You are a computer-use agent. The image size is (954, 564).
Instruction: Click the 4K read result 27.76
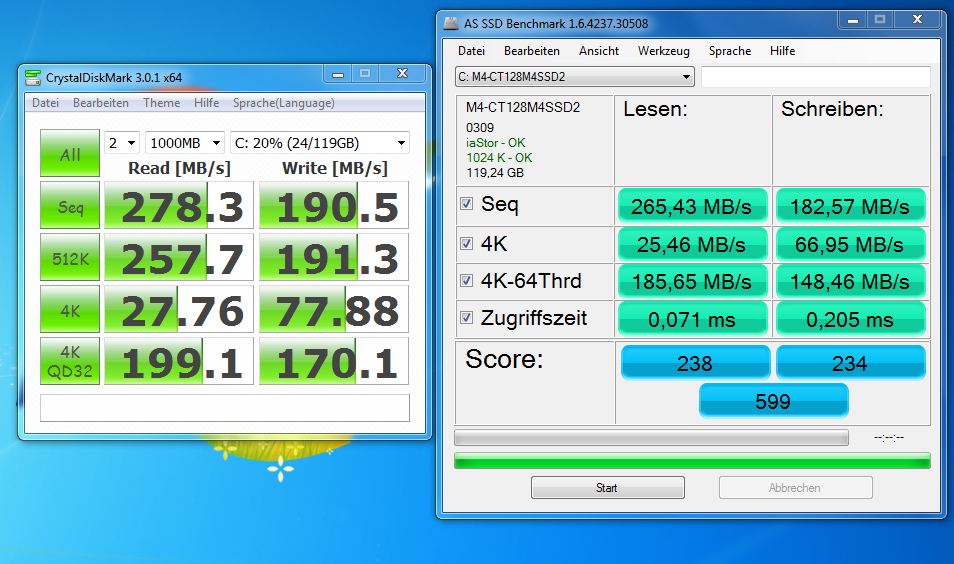click(x=179, y=309)
